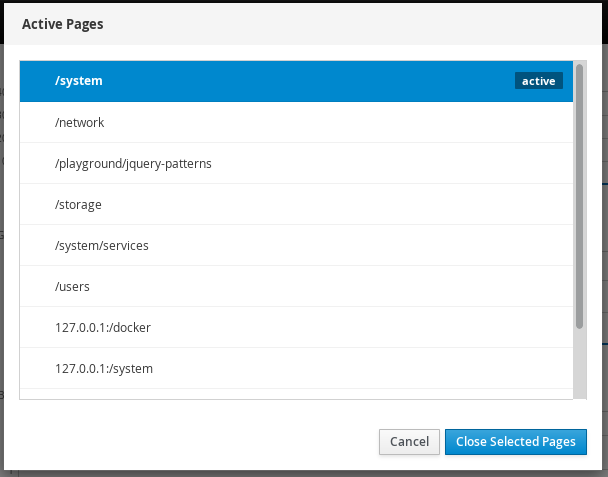Grab the page list scrollbar thumb
This screenshot has height=477, width=608.
point(580,195)
